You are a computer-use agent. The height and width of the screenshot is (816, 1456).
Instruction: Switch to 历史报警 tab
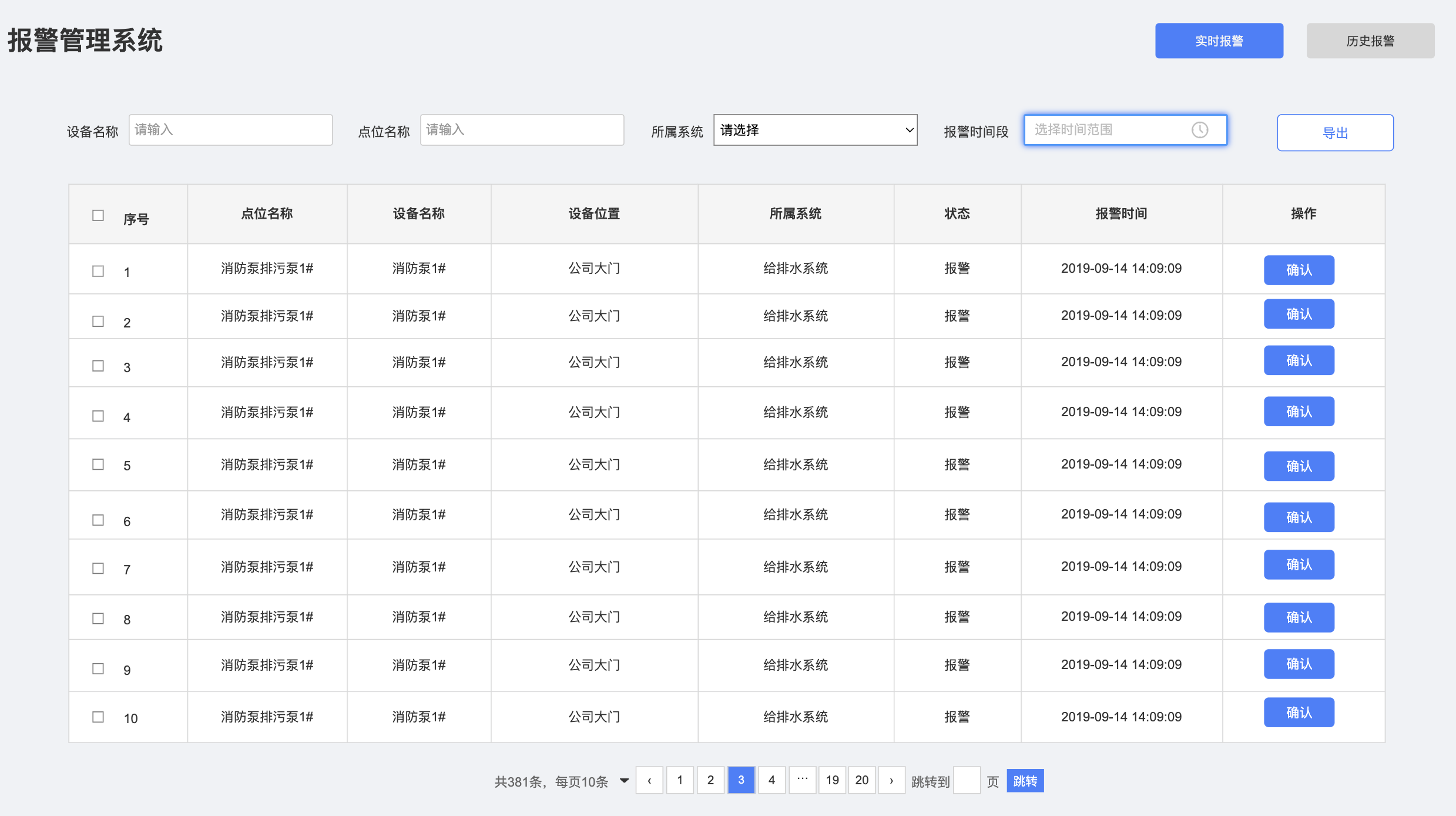coord(1370,41)
